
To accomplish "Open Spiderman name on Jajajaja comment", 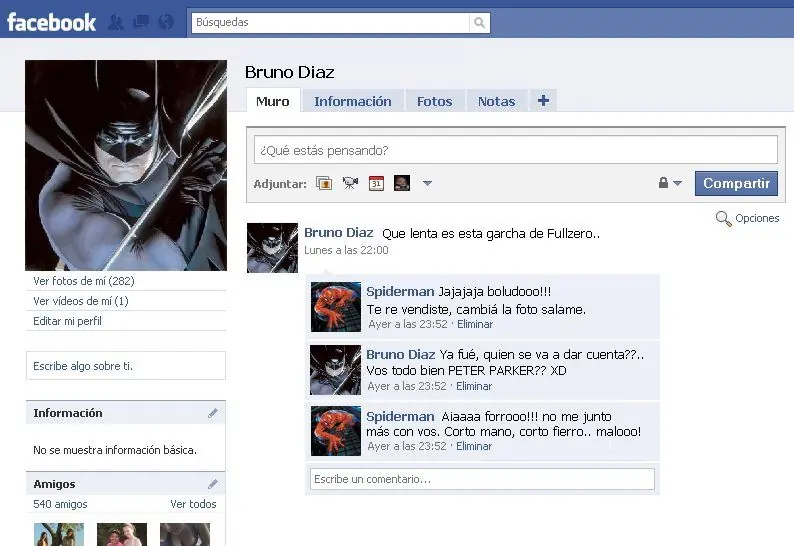I will [x=400, y=291].
